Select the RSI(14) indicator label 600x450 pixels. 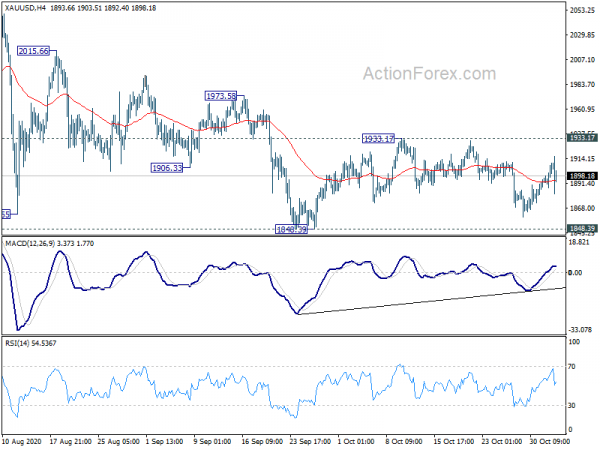pos(19,342)
